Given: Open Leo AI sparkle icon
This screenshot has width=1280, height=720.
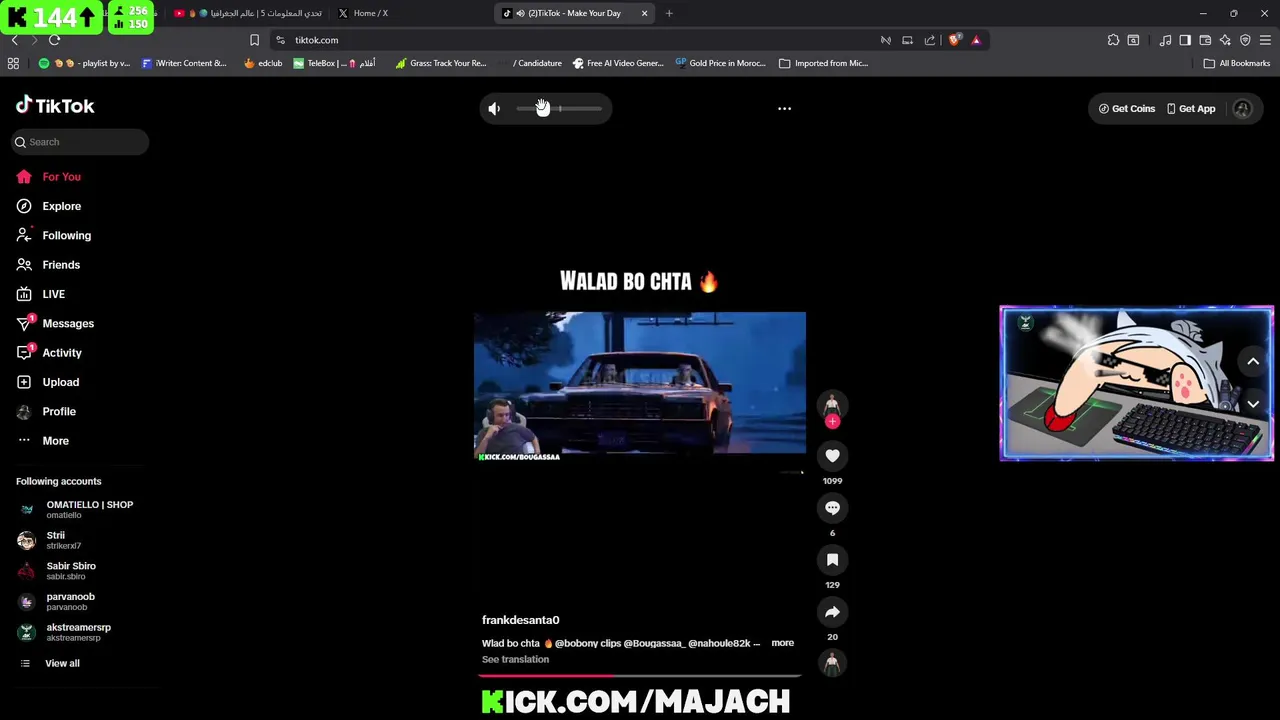Looking at the screenshot, I should coord(1225,40).
